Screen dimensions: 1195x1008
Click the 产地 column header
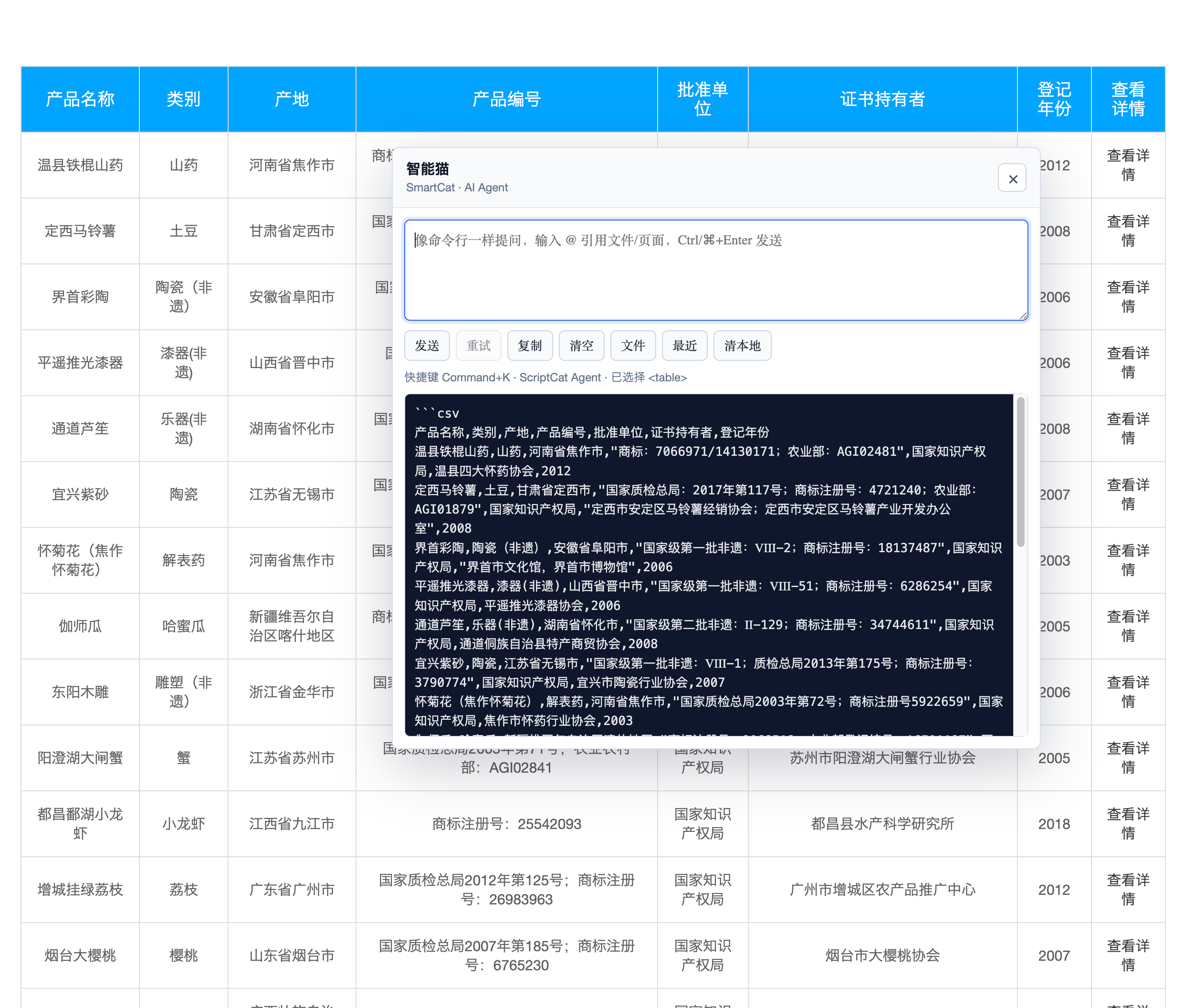coord(292,99)
